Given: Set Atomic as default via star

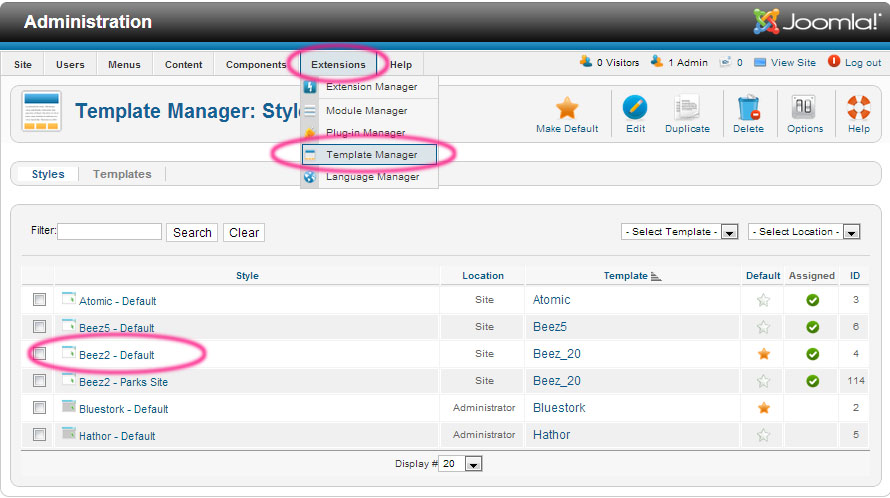Looking at the screenshot, I should pos(764,300).
